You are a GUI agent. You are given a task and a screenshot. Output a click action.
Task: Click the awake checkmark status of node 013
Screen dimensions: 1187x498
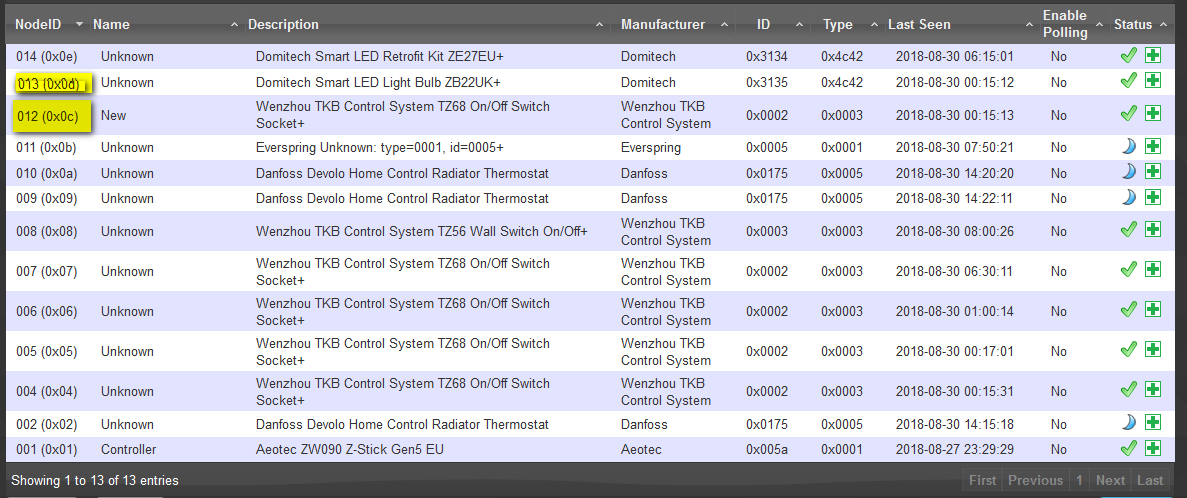tap(1129, 80)
